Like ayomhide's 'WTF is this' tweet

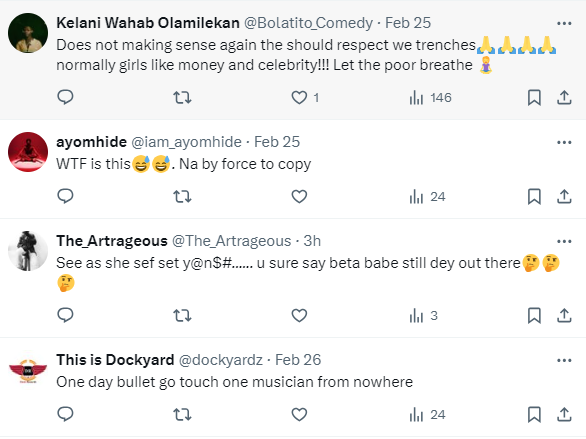click(299, 197)
